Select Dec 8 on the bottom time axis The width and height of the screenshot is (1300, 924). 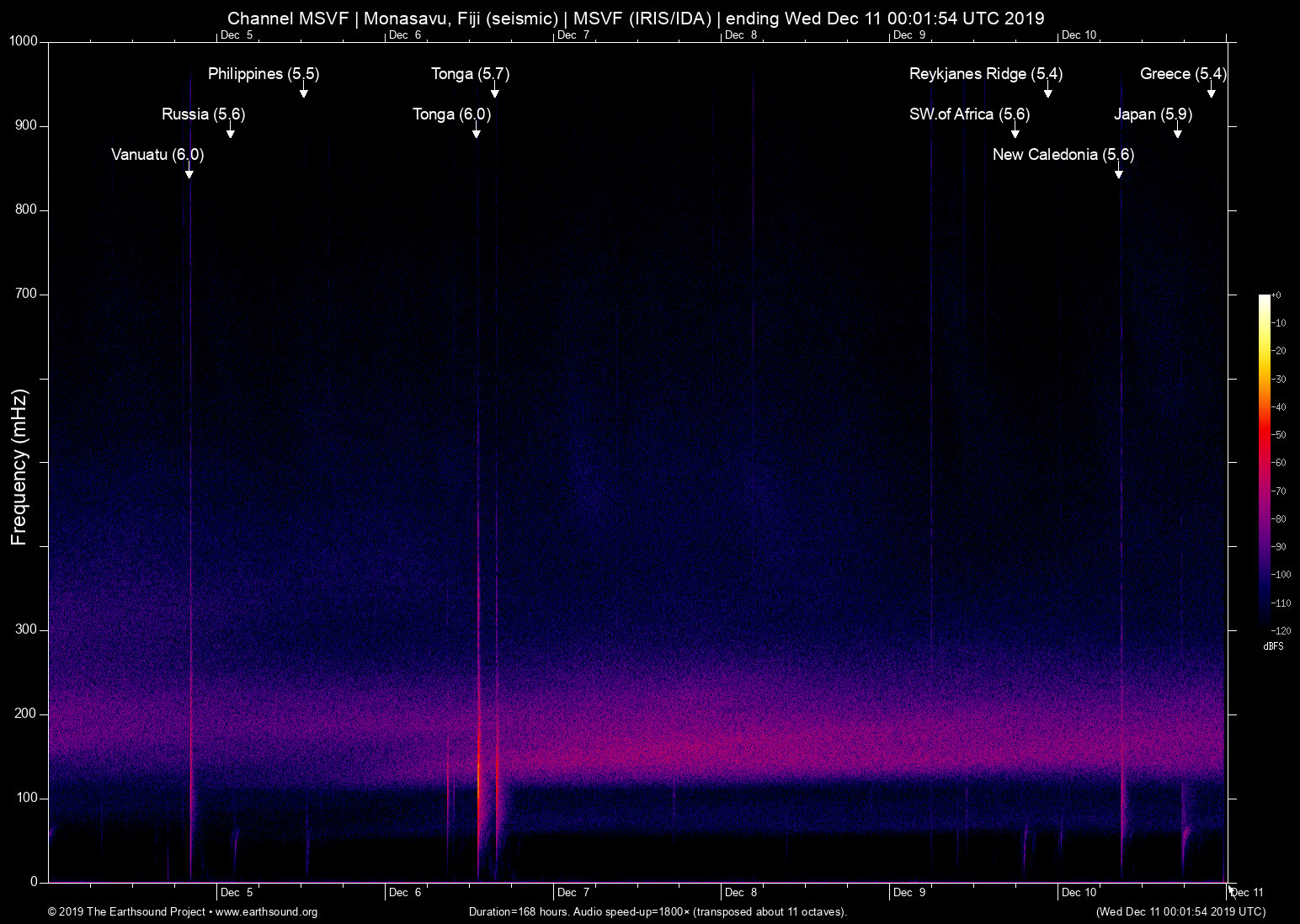pyautogui.click(x=741, y=892)
